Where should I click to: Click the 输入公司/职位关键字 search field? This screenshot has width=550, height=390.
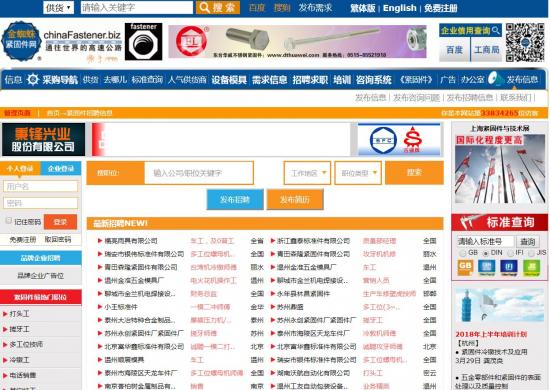point(199,173)
